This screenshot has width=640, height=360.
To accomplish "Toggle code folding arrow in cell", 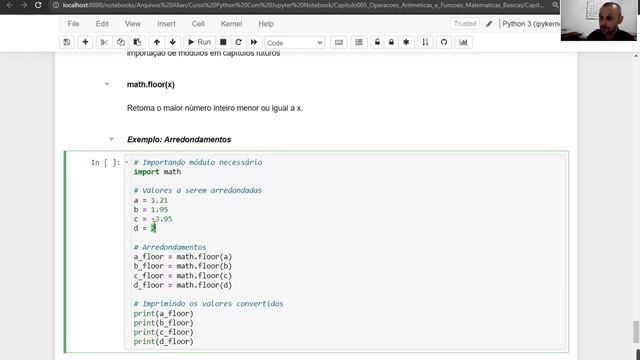I will click(127, 162).
